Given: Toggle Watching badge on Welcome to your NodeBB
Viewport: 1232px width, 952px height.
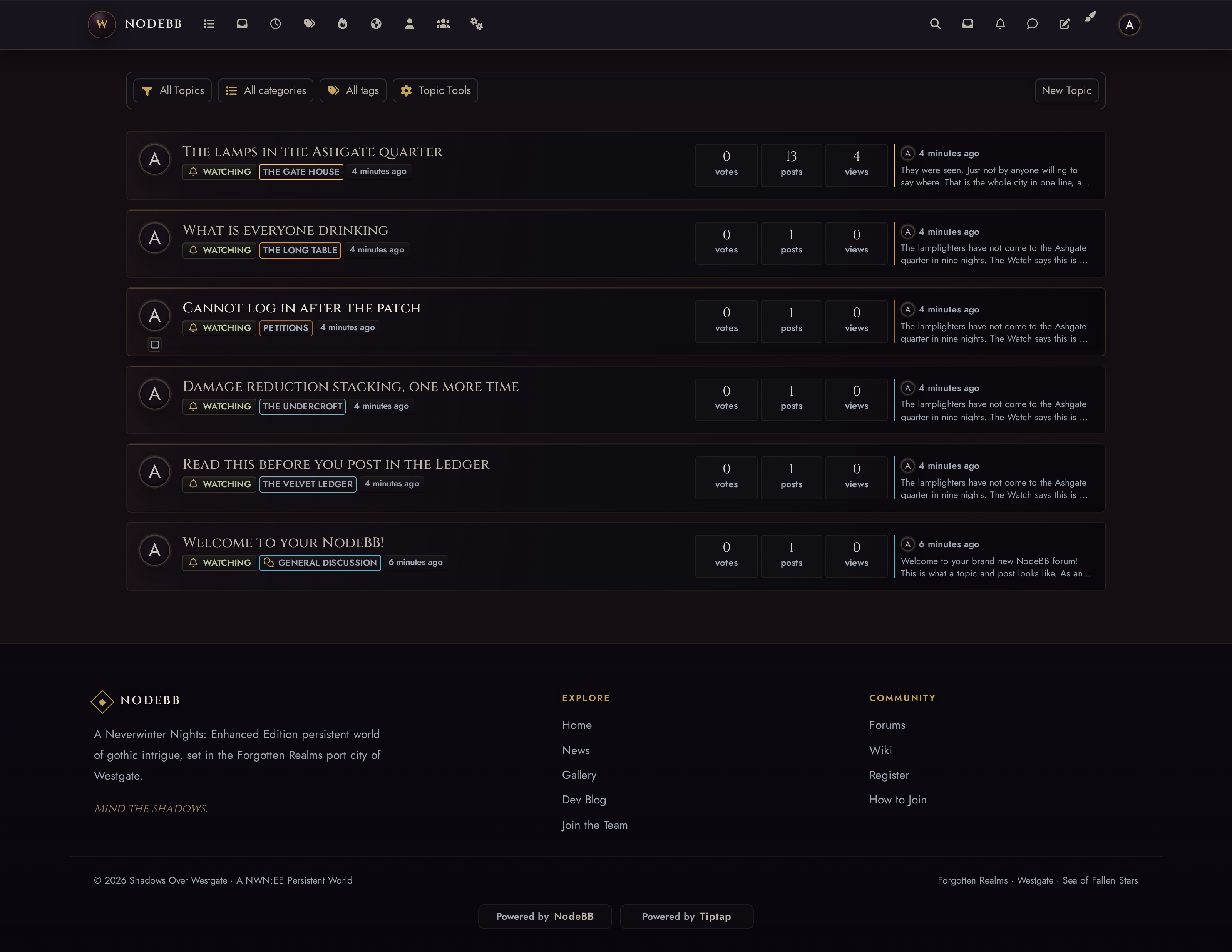Looking at the screenshot, I should [x=219, y=563].
